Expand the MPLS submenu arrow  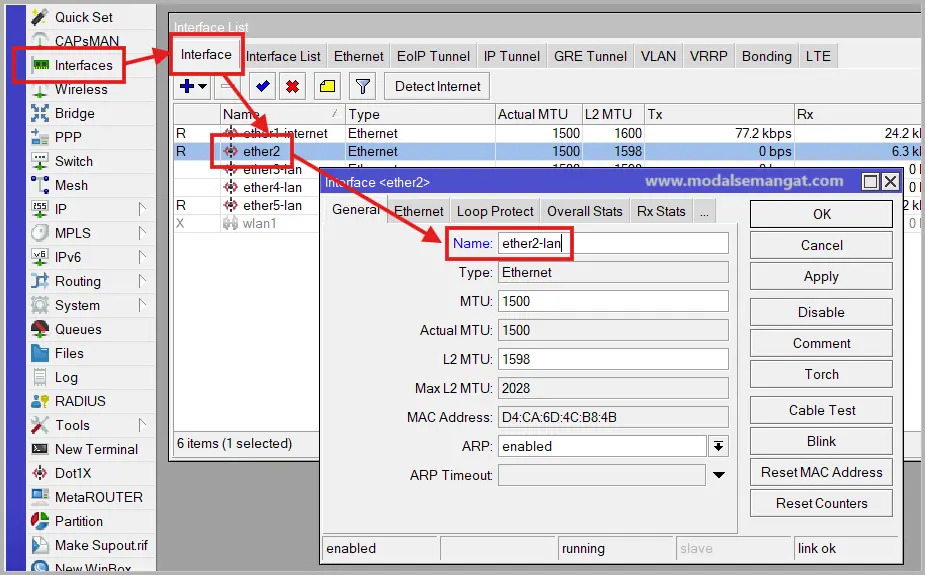pyautogui.click(x=142, y=233)
